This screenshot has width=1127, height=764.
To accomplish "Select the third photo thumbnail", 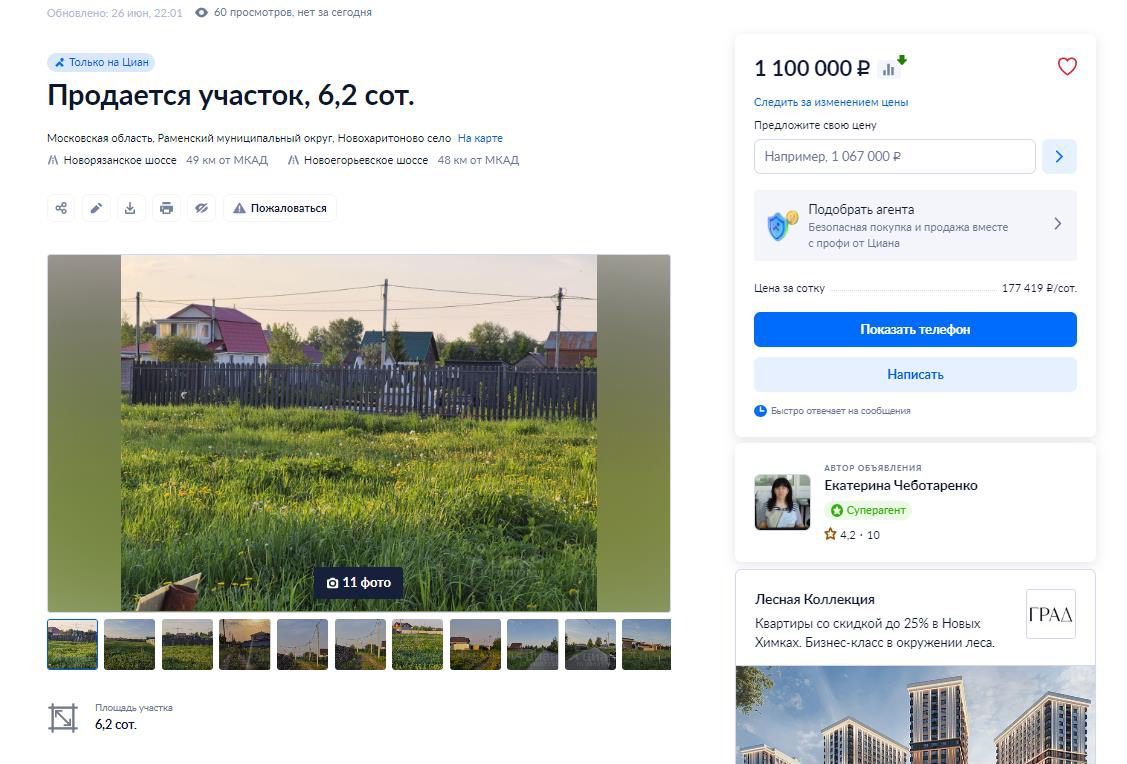I will [x=188, y=645].
